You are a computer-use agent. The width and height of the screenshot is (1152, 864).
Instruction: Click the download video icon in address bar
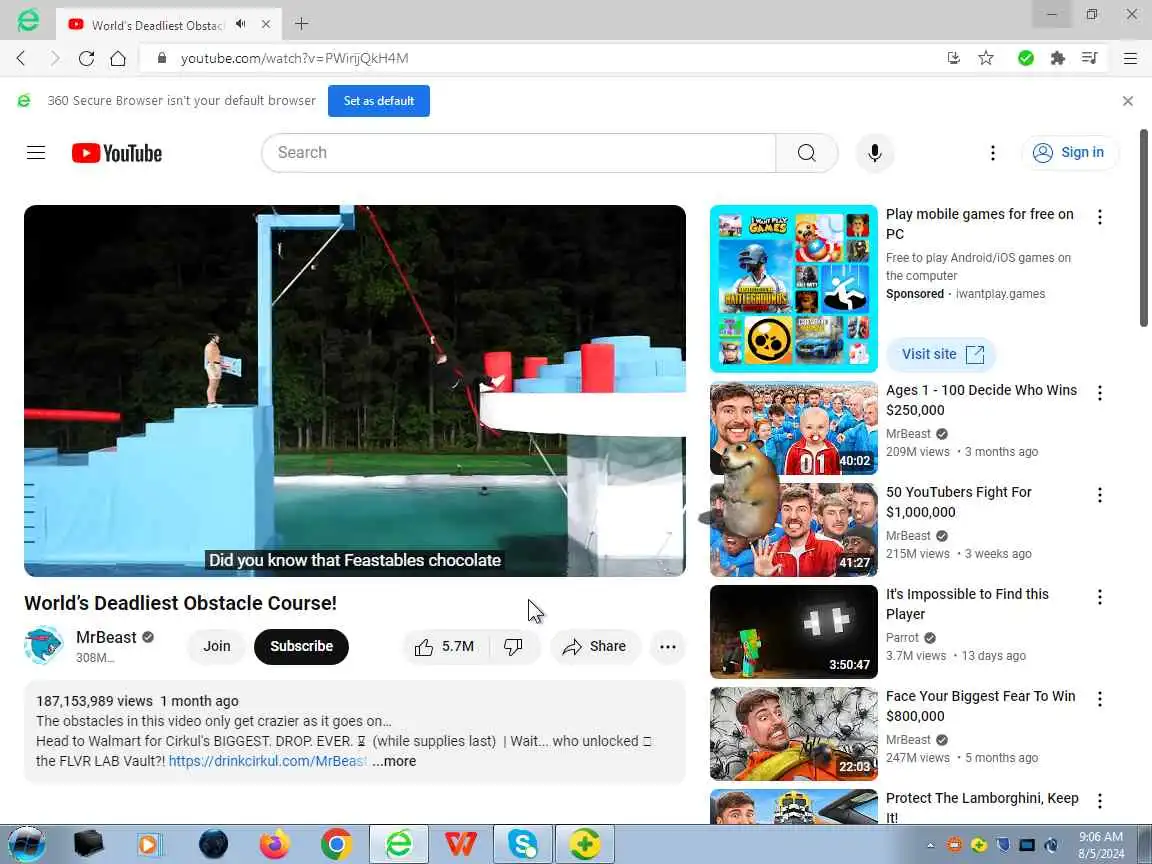point(954,58)
